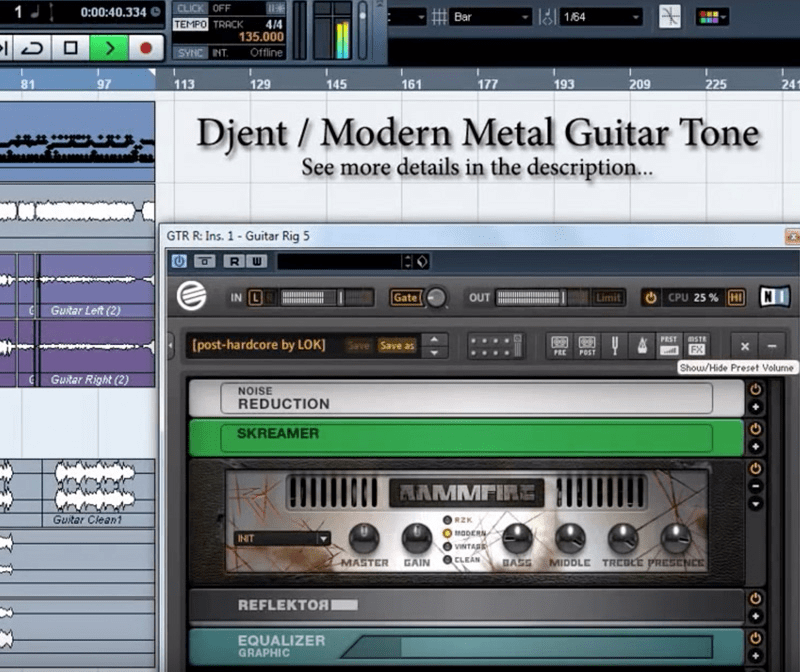Click the output level slider
Viewport: 800px width, 672px height.
pos(542,297)
